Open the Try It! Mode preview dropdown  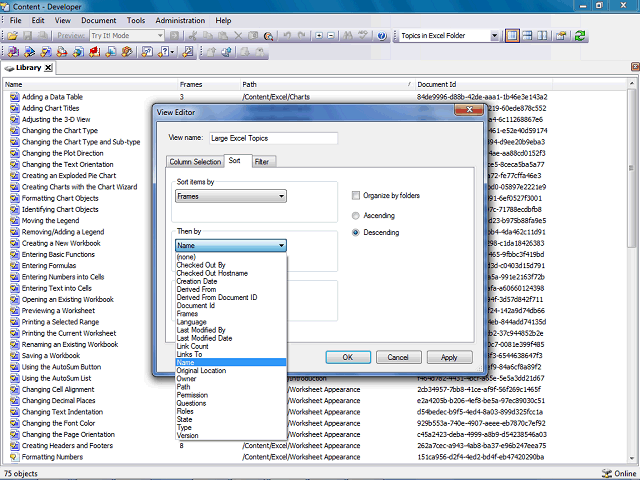coord(160,36)
